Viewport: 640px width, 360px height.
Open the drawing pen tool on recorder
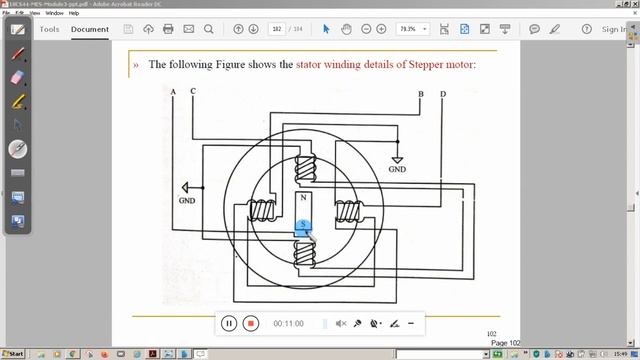coord(394,324)
